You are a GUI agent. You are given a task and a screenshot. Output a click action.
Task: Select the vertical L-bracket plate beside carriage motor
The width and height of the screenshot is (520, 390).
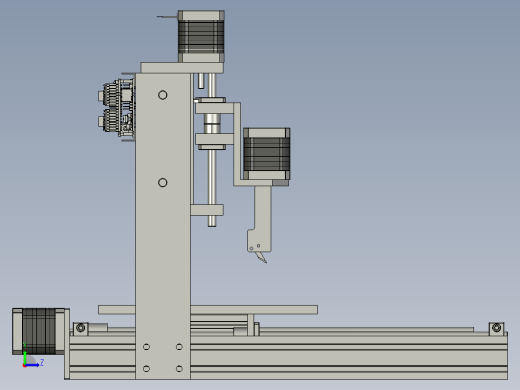237,143
